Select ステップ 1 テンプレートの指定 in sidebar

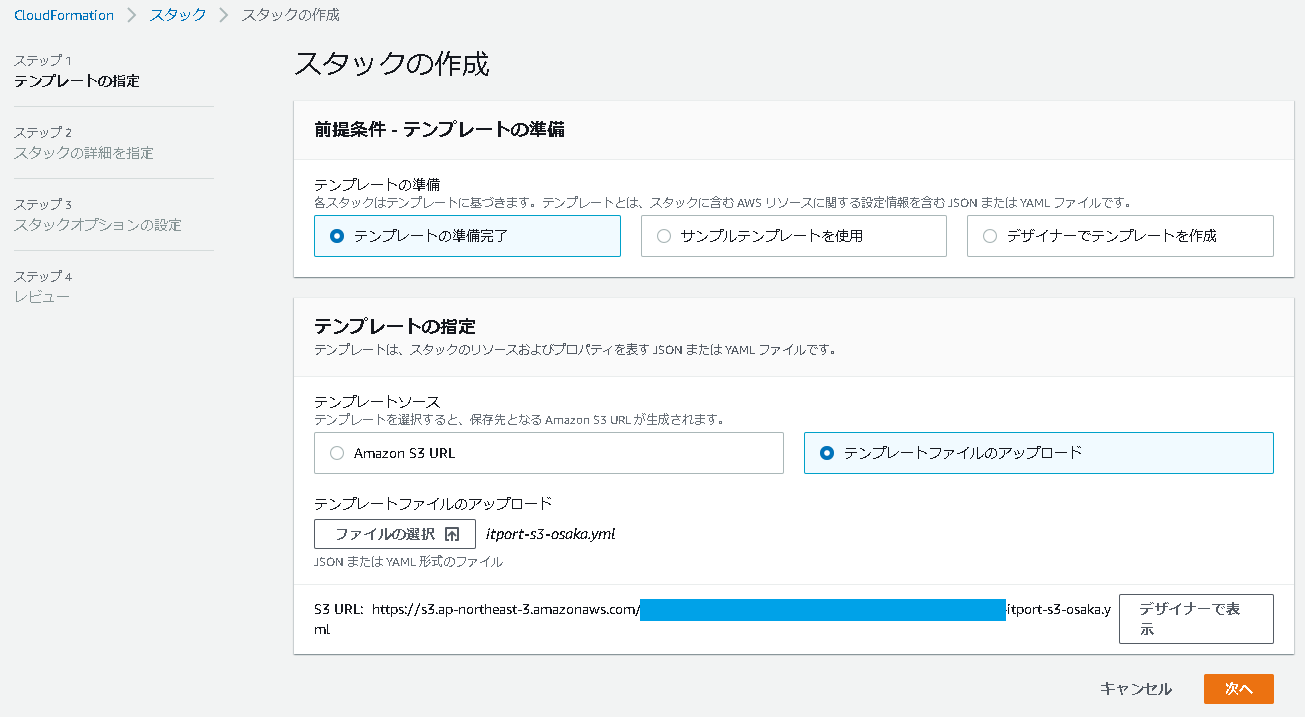[77, 71]
